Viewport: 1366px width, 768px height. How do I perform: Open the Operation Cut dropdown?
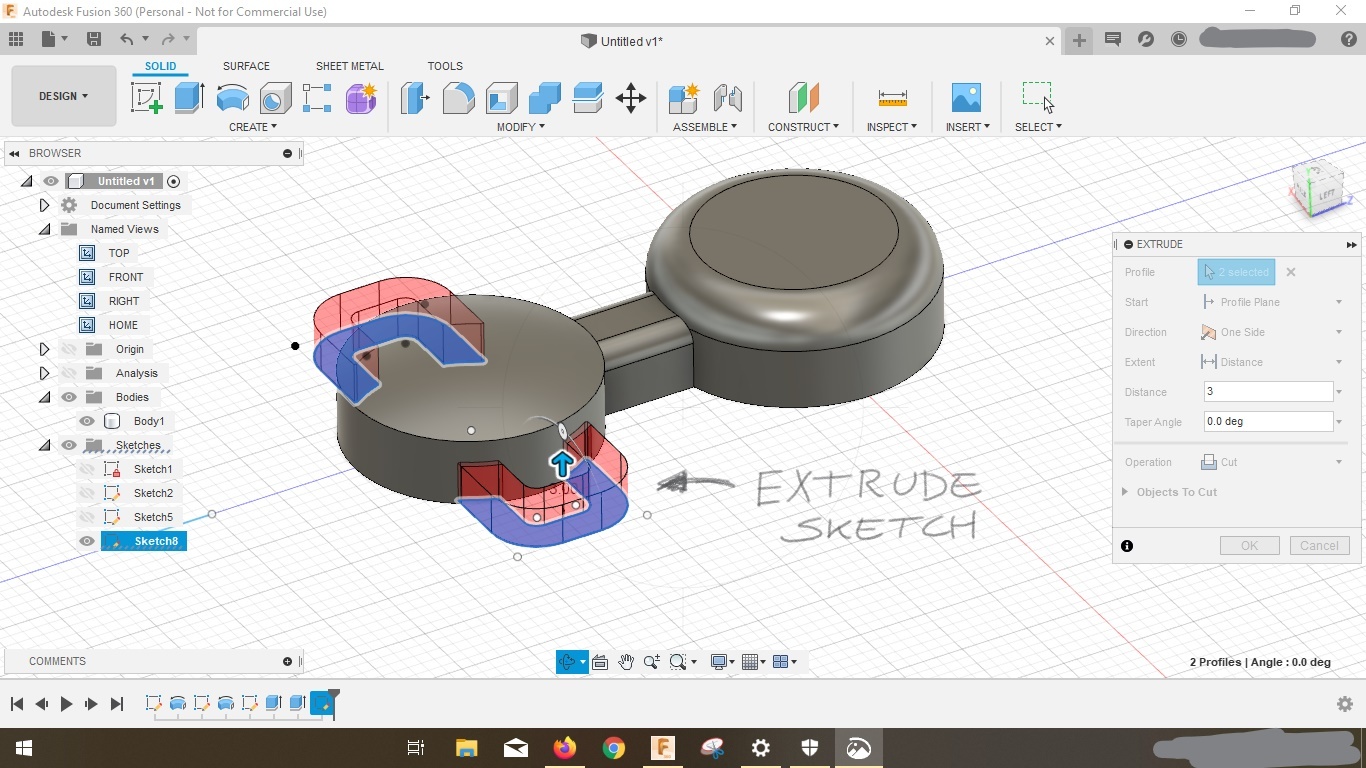click(1271, 462)
